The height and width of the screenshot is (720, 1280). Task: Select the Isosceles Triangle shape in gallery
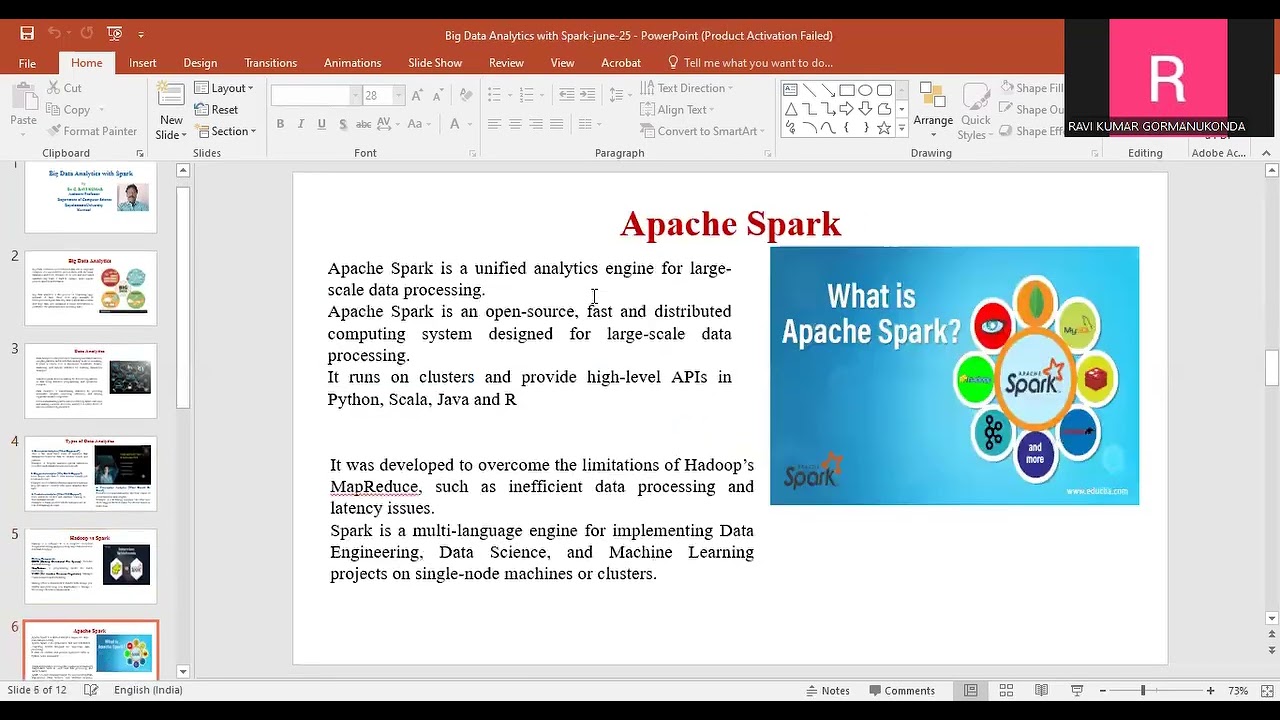(790, 108)
